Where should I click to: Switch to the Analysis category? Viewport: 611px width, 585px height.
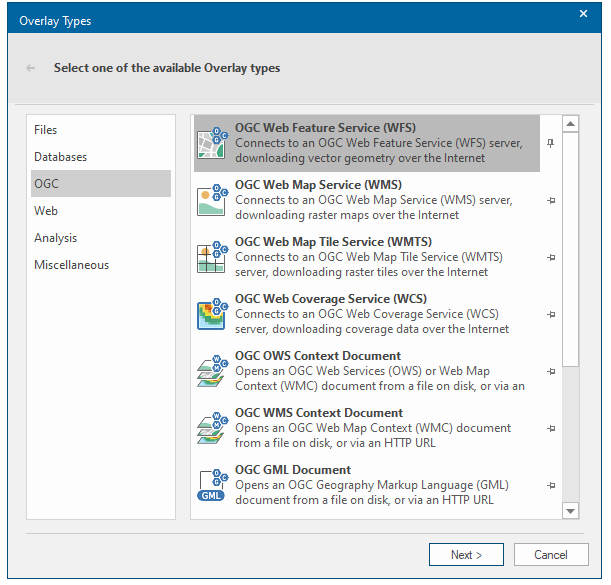[x=55, y=238]
